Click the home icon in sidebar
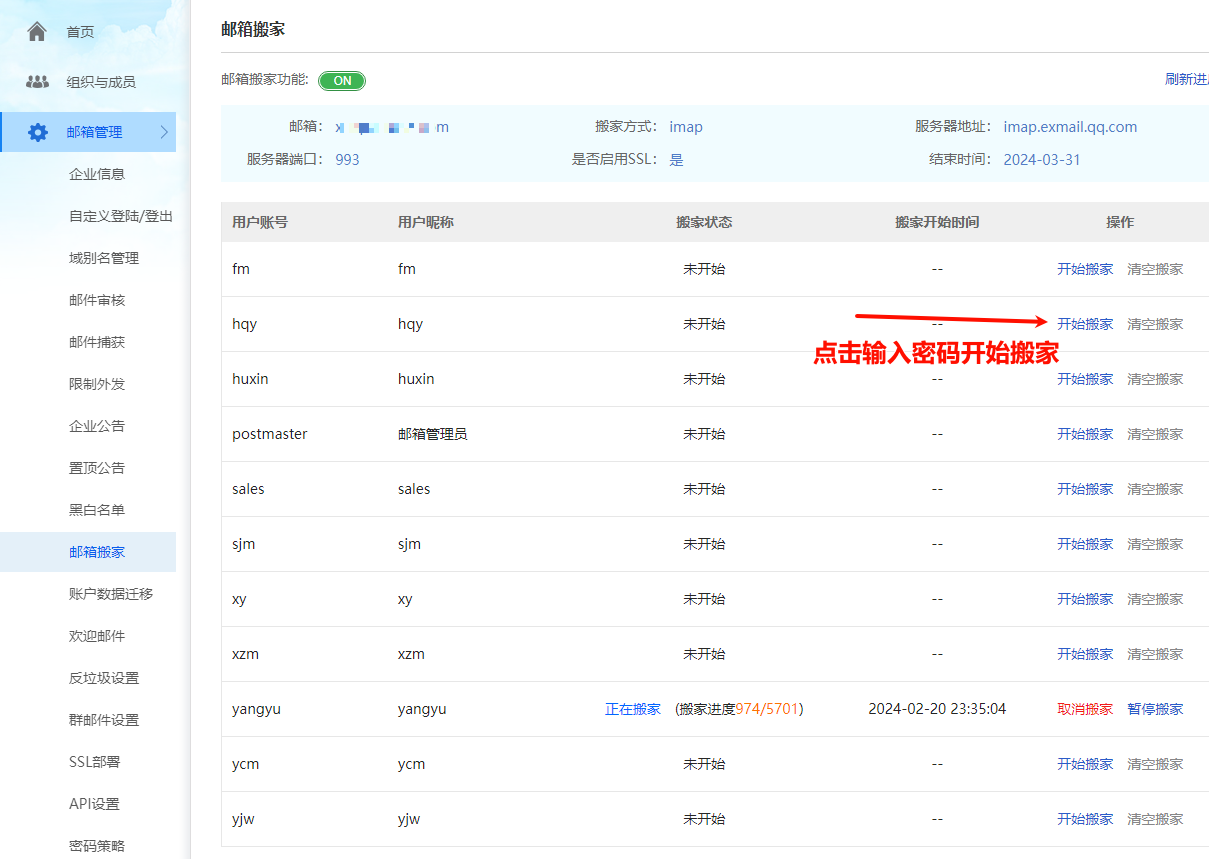The height and width of the screenshot is (859, 1209). tap(37, 32)
